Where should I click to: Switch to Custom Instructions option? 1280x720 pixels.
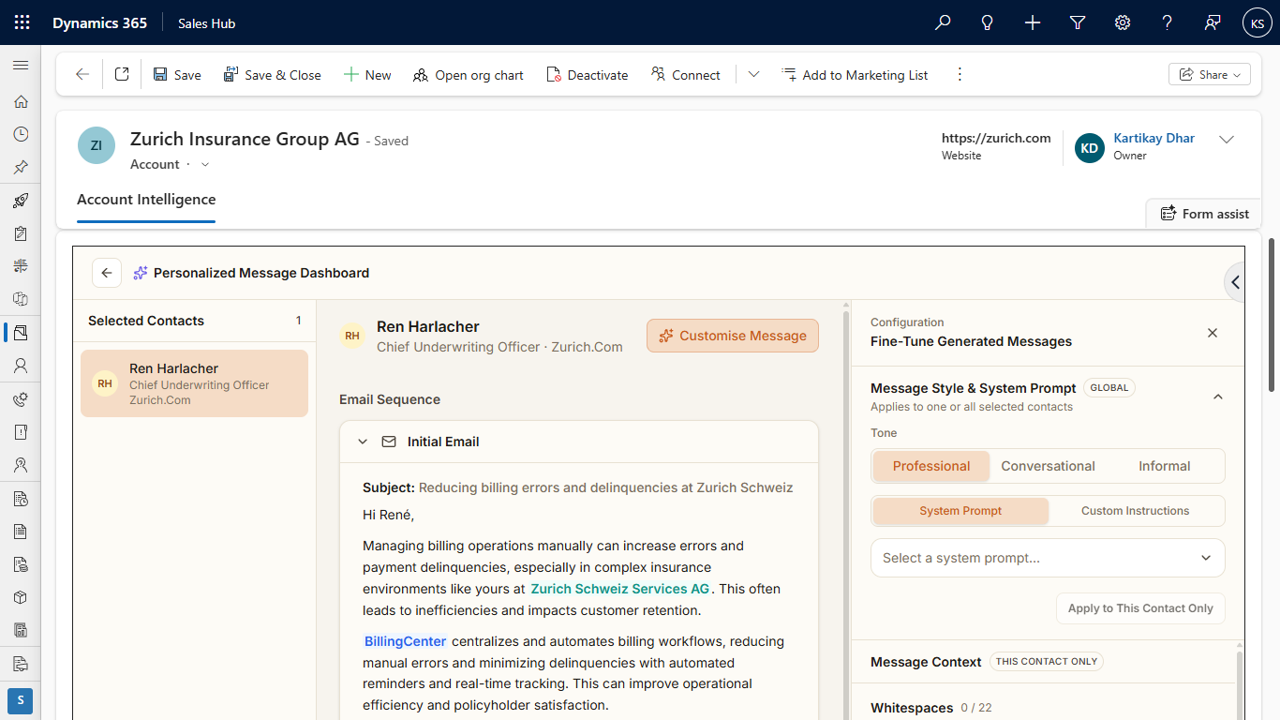(1135, 511)
